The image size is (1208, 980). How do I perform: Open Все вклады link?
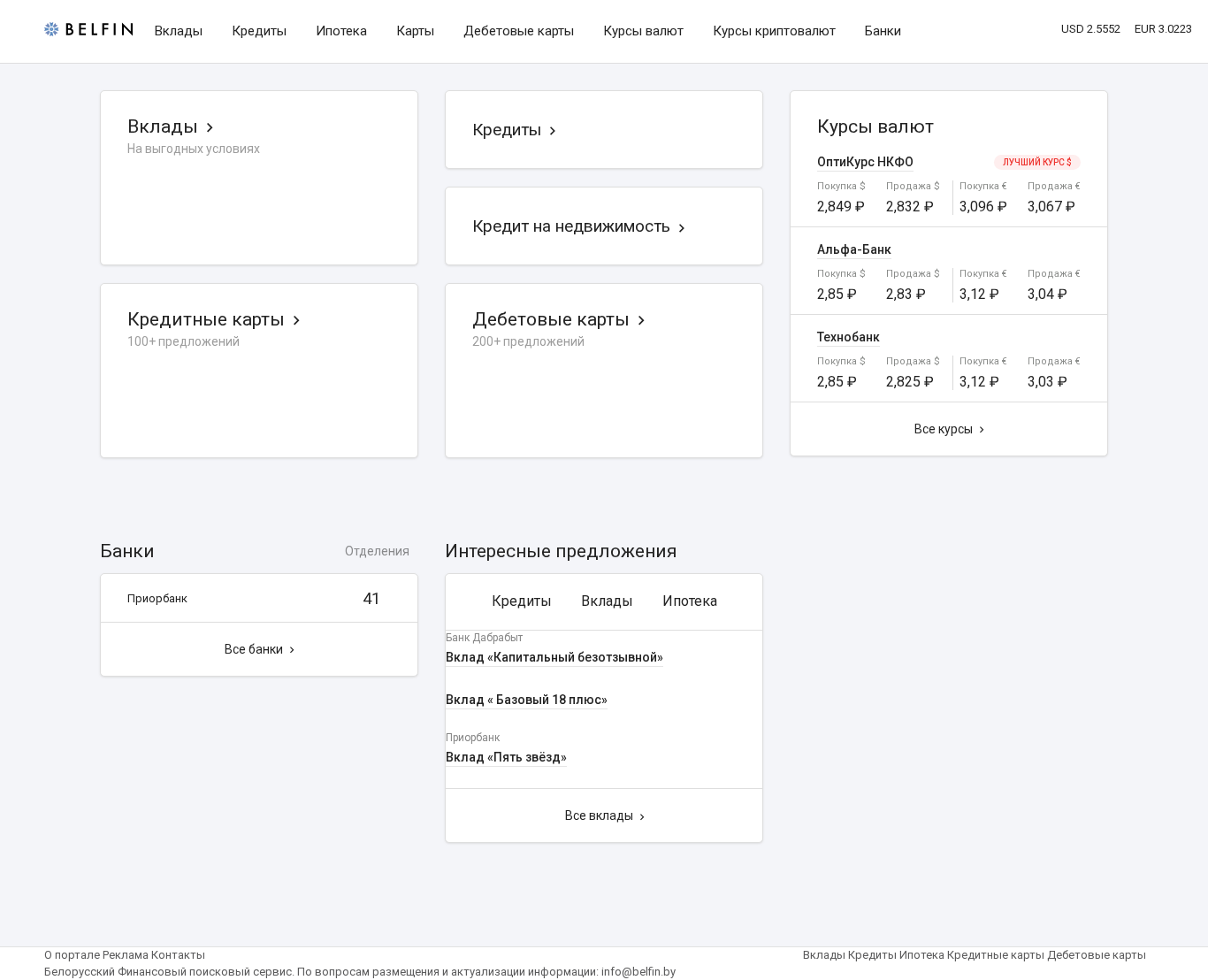[599, 815]
